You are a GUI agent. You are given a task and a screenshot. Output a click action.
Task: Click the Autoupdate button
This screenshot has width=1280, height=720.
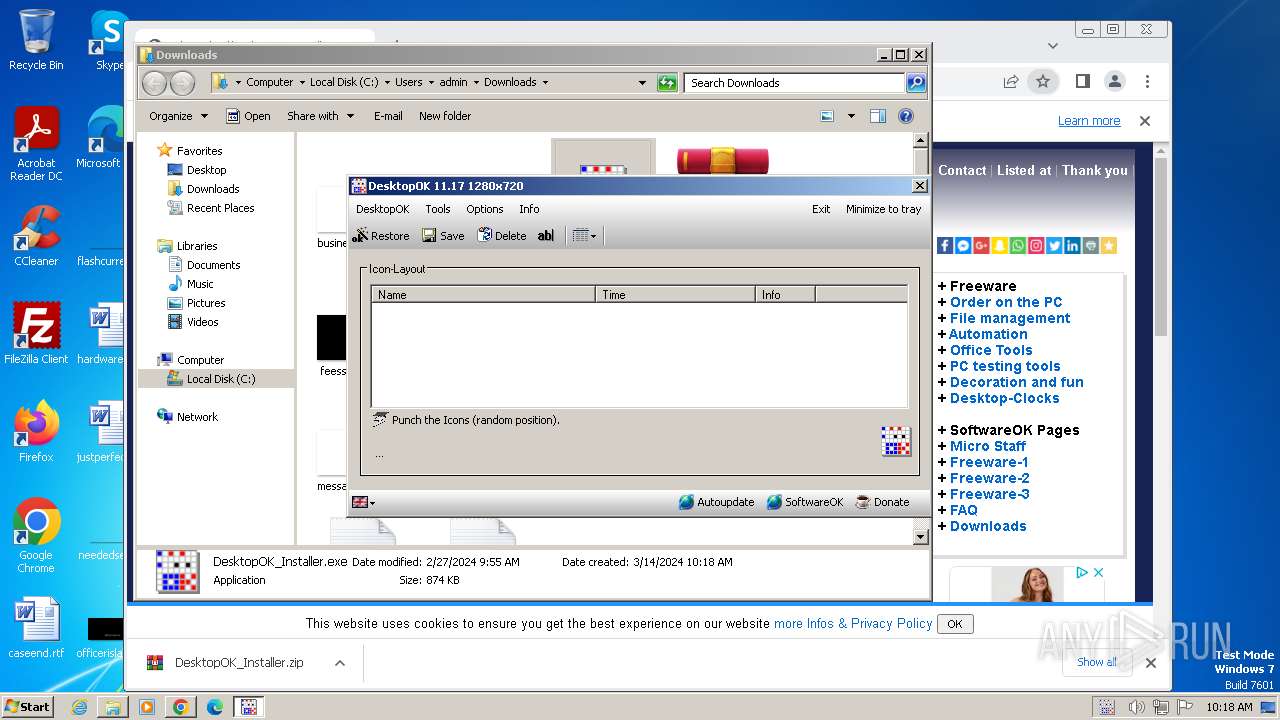click(x=716, y=502)
